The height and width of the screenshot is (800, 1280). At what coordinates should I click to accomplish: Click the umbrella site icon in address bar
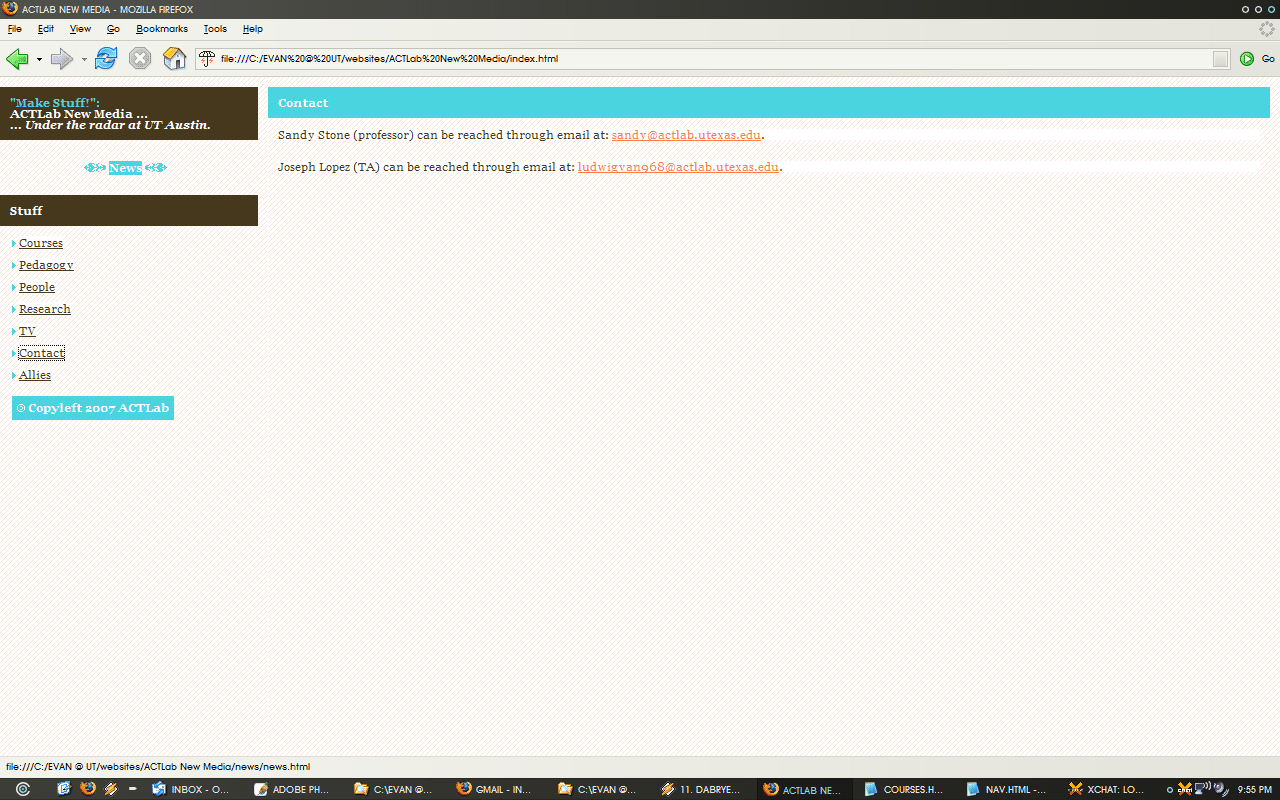207,59
